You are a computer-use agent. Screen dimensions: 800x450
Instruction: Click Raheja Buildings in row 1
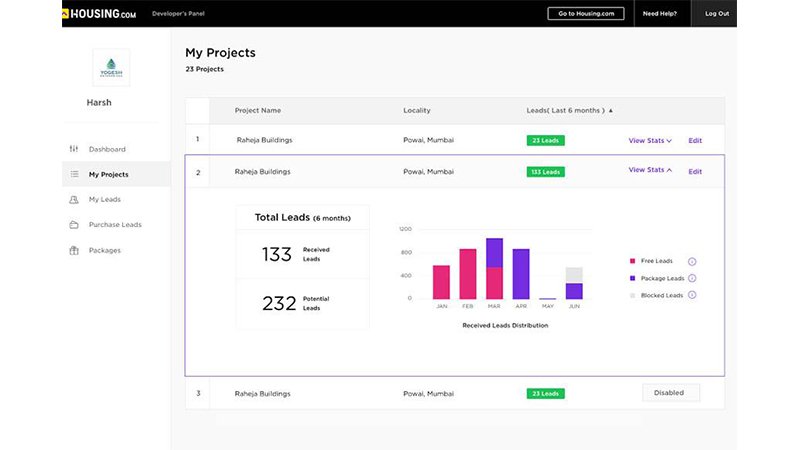264,140
